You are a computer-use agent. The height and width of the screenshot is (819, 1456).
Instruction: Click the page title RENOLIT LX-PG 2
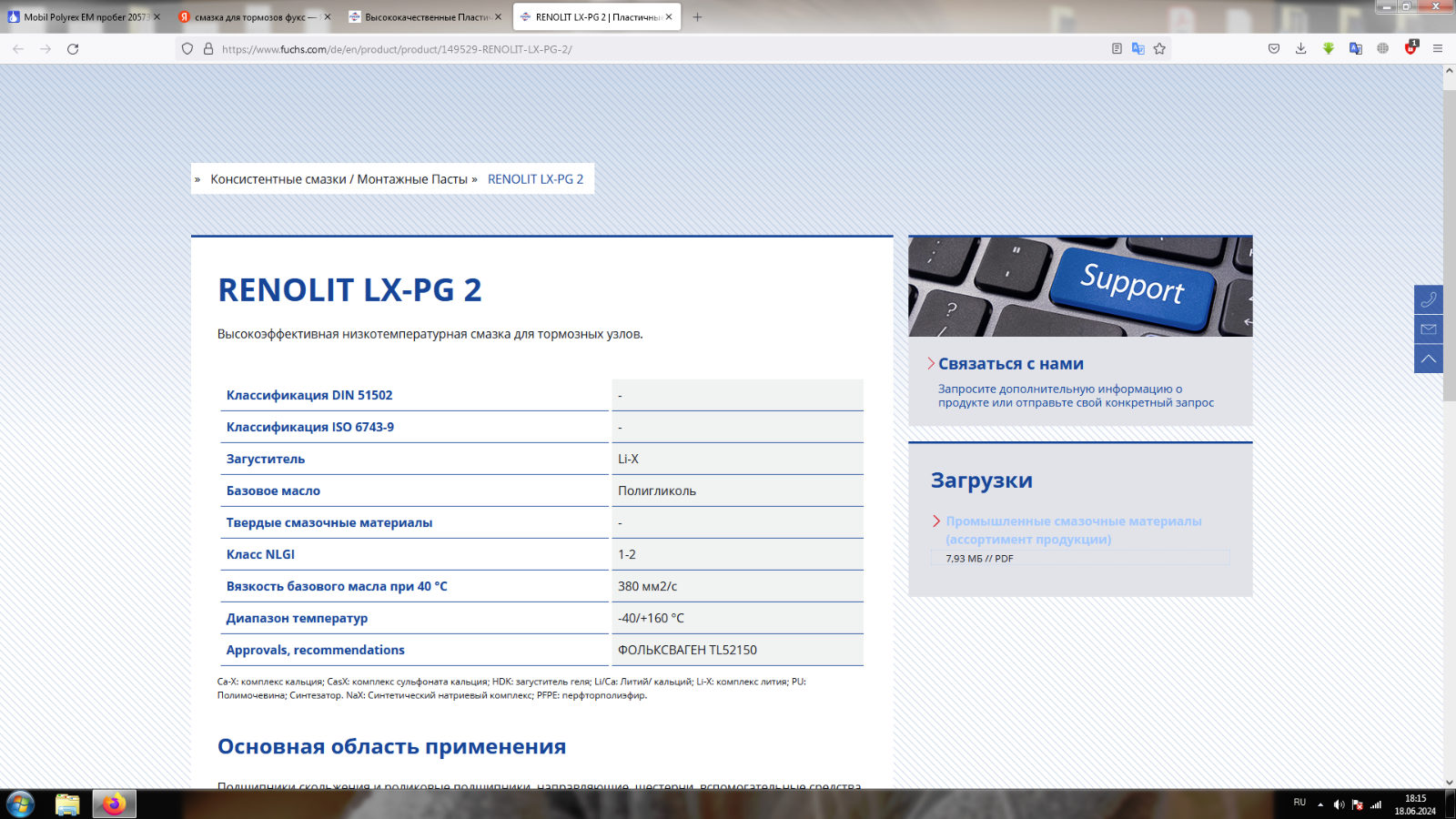(349, 290)
